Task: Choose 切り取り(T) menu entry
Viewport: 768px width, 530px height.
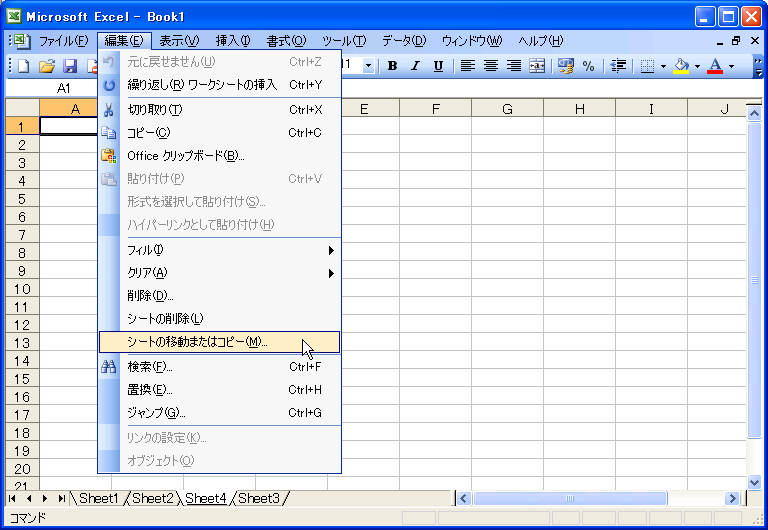Action: pyautogui.click(x=219, y=110)
